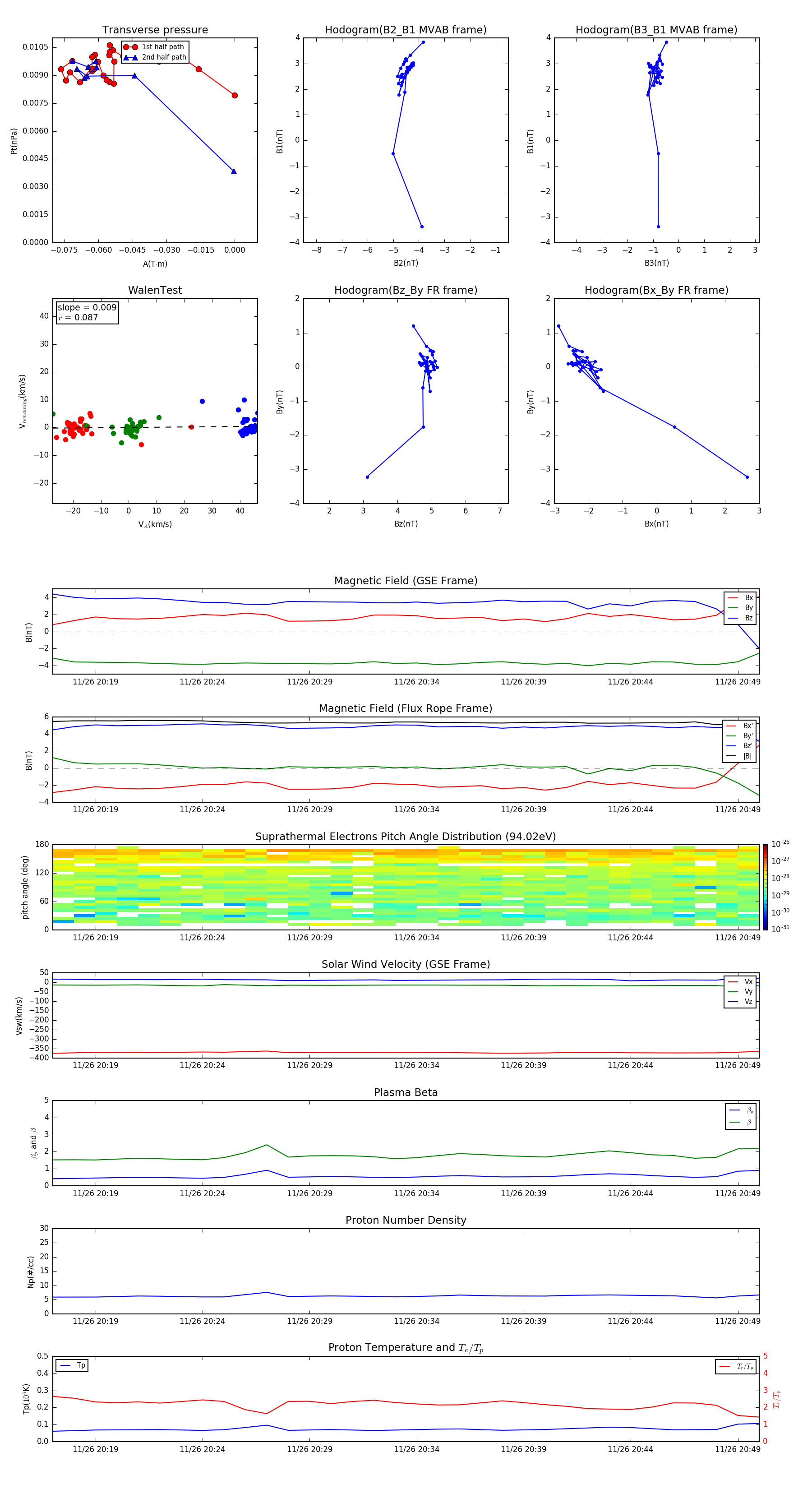Click the Bx' entry in Flux Rope legend

click(740, 726)
